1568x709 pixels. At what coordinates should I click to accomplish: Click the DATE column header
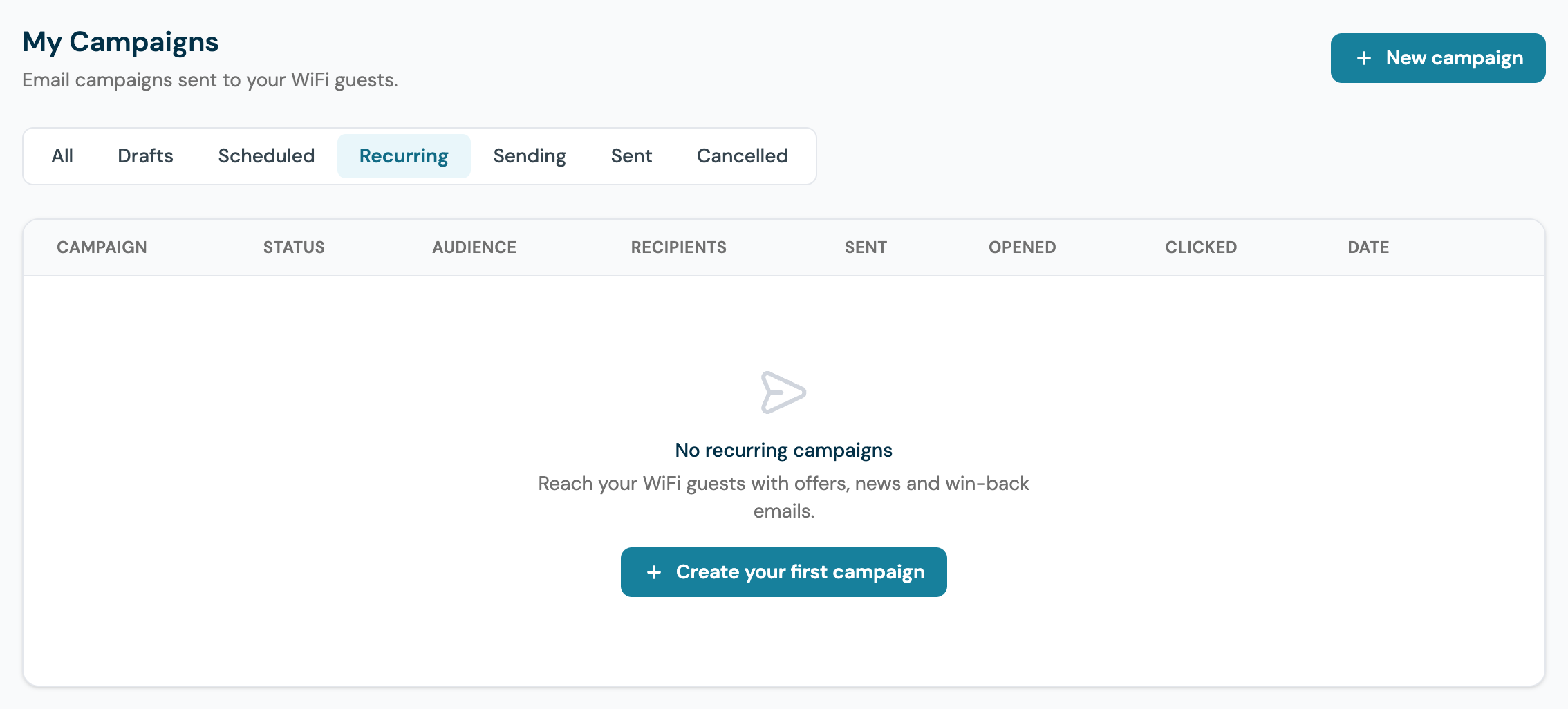click(x=1368, y=247)
